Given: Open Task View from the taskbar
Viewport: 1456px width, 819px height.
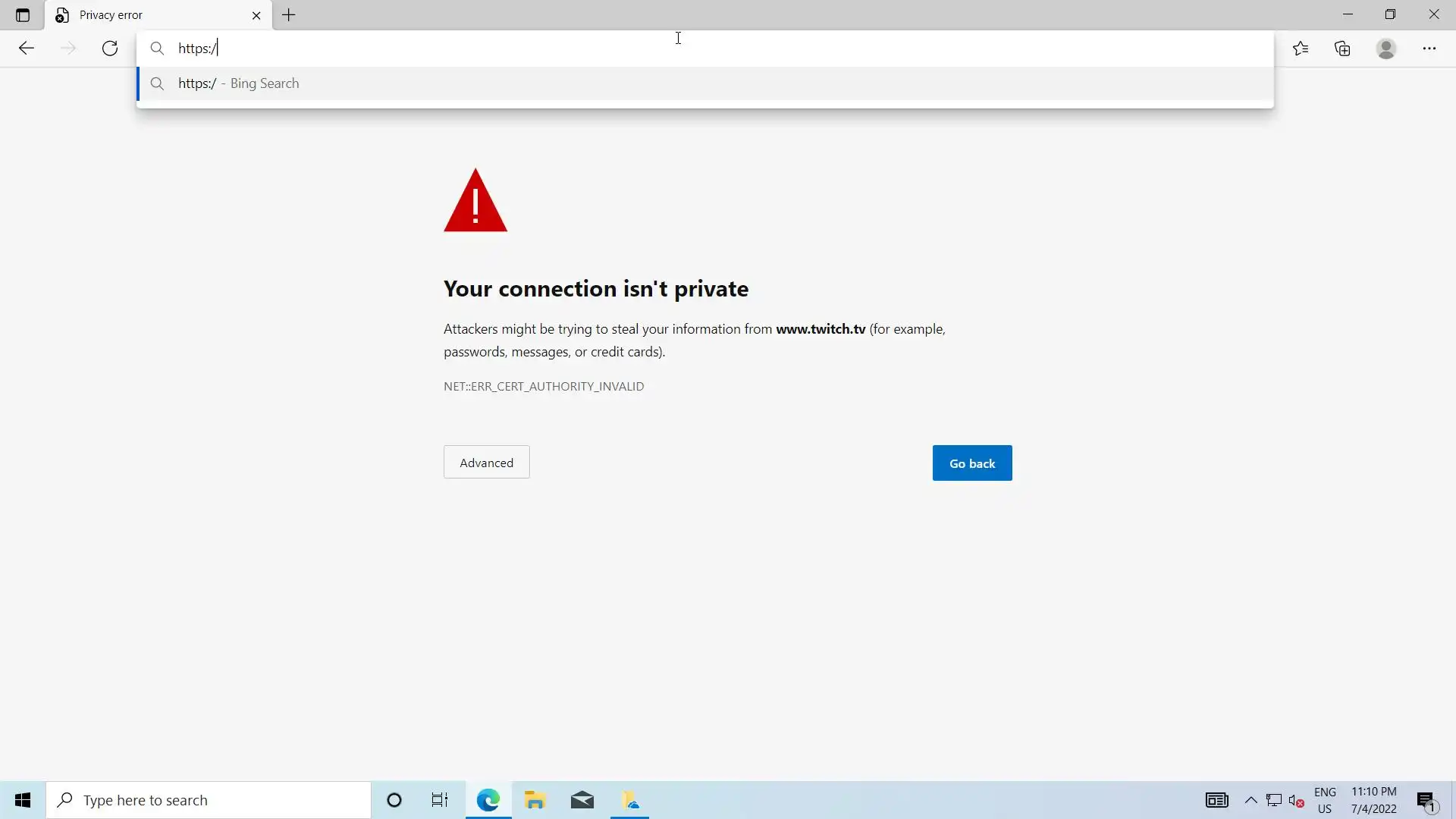Looking at the screenshot, I should (x=440, y=800).
